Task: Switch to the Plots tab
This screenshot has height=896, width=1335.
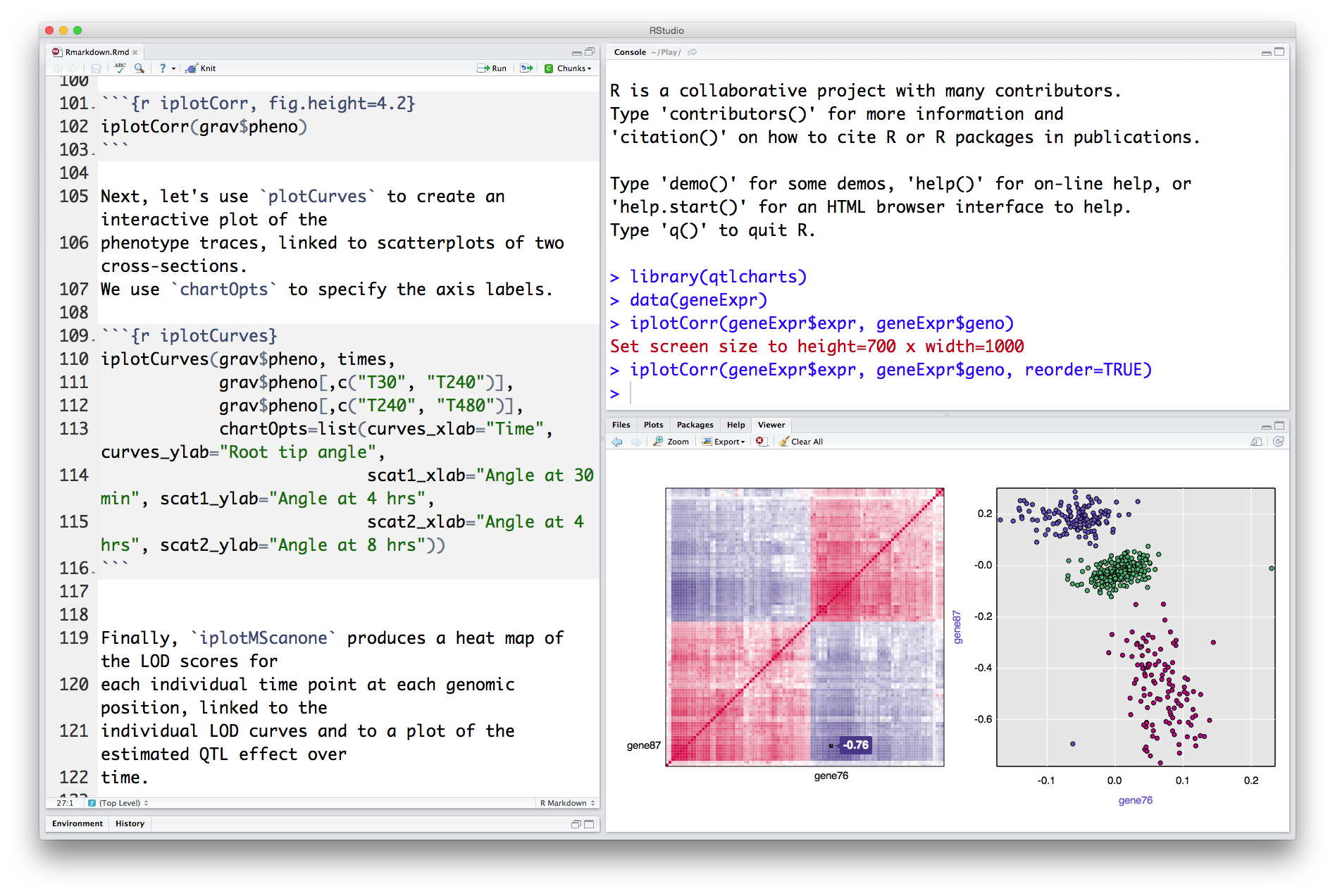Action: coord(653,425)
